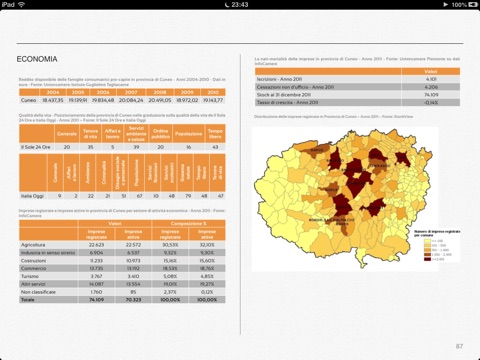
Task: Tap page number 87
Action: tap(459, 346)
